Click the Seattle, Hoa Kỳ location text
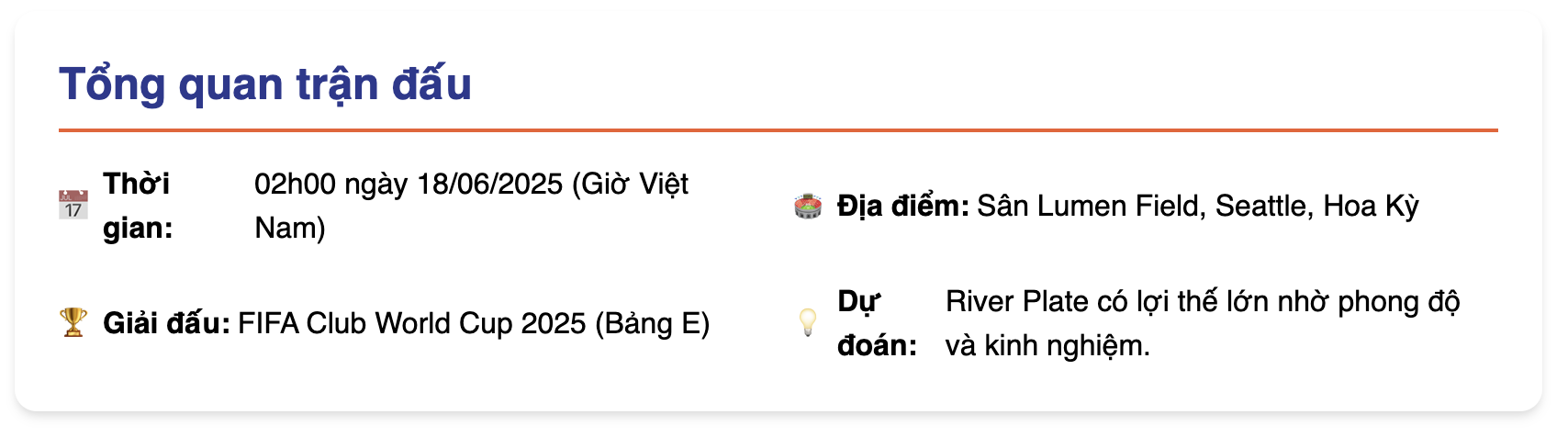 [x=1317, y=206]
